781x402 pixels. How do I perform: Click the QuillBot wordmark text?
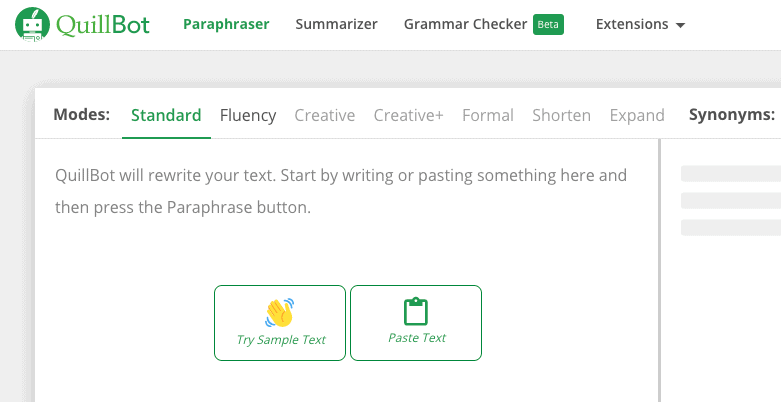click(x=103, y=25)
